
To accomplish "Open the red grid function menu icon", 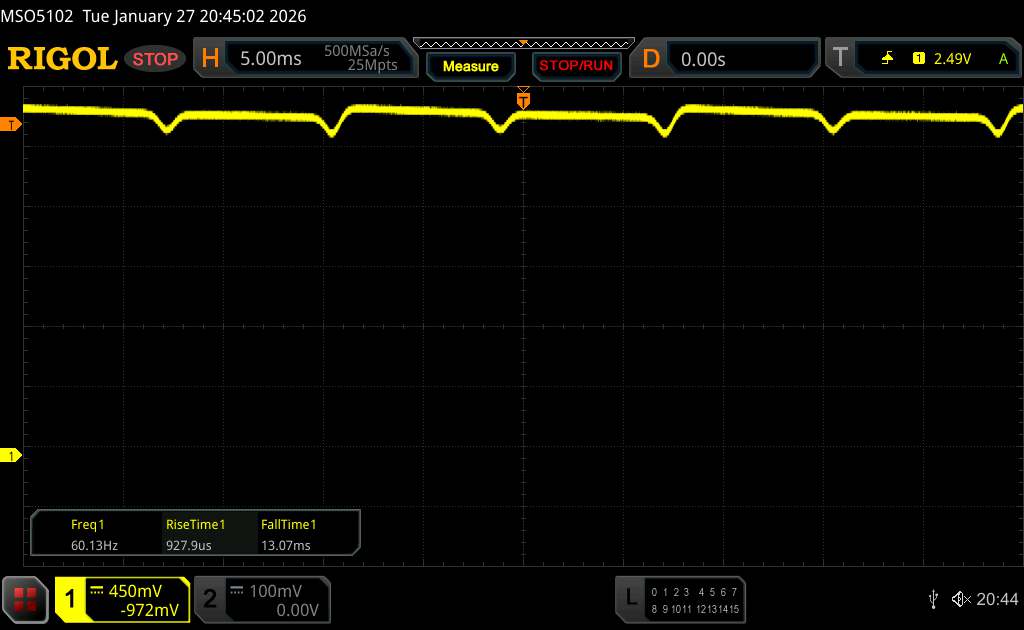I will point(26,598).
